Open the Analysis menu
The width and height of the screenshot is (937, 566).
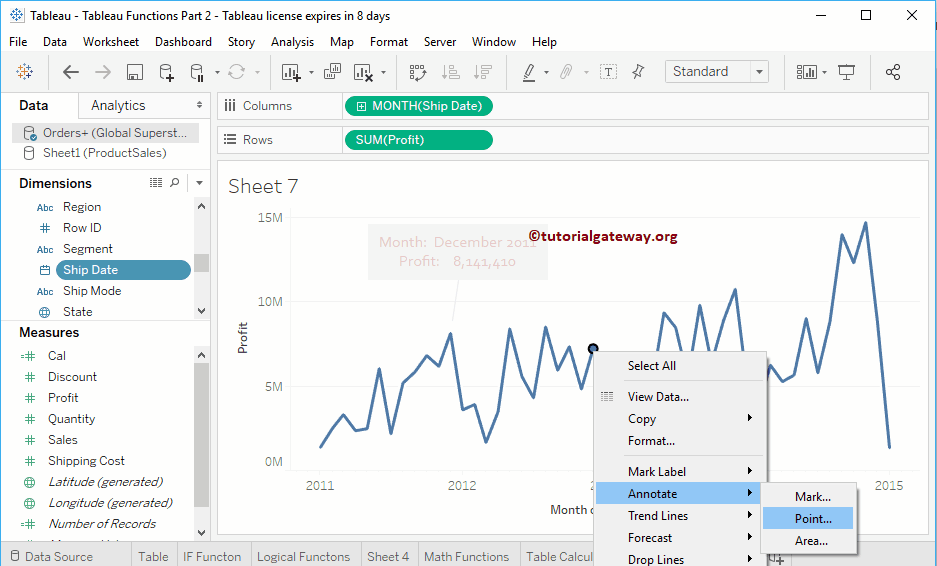(x=292, y=42)
